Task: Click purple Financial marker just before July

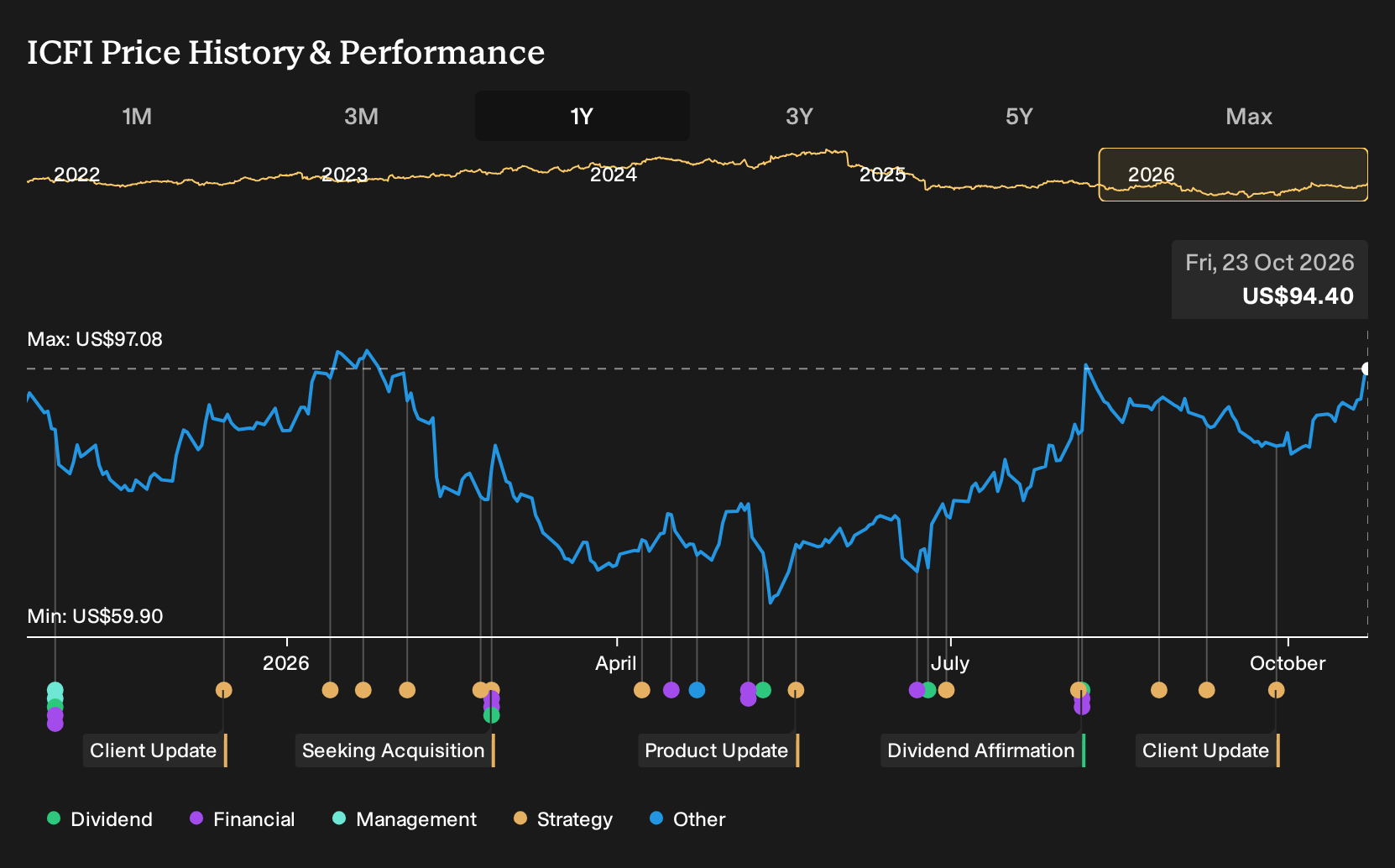Action: tap(917, 690)
